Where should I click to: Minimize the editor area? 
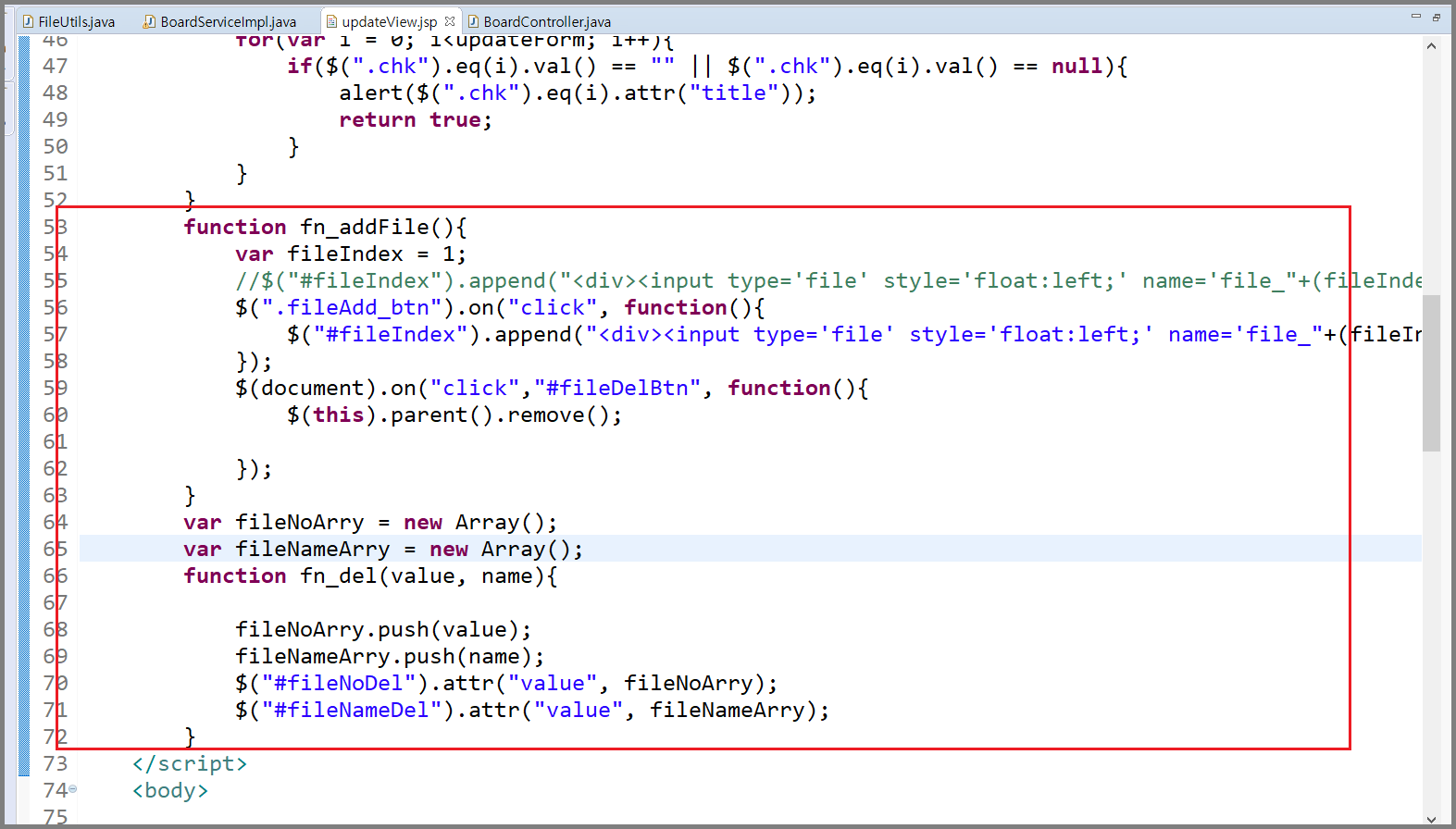(x=1415, y=17)
